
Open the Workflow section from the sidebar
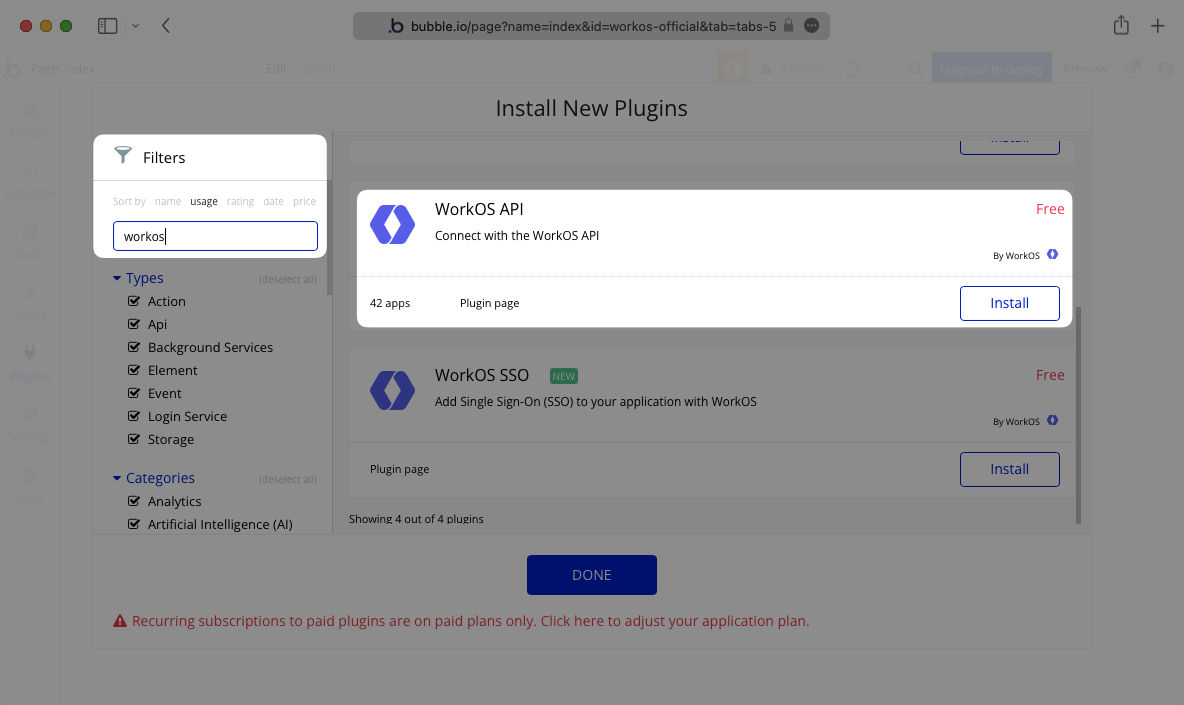(30, 180)
